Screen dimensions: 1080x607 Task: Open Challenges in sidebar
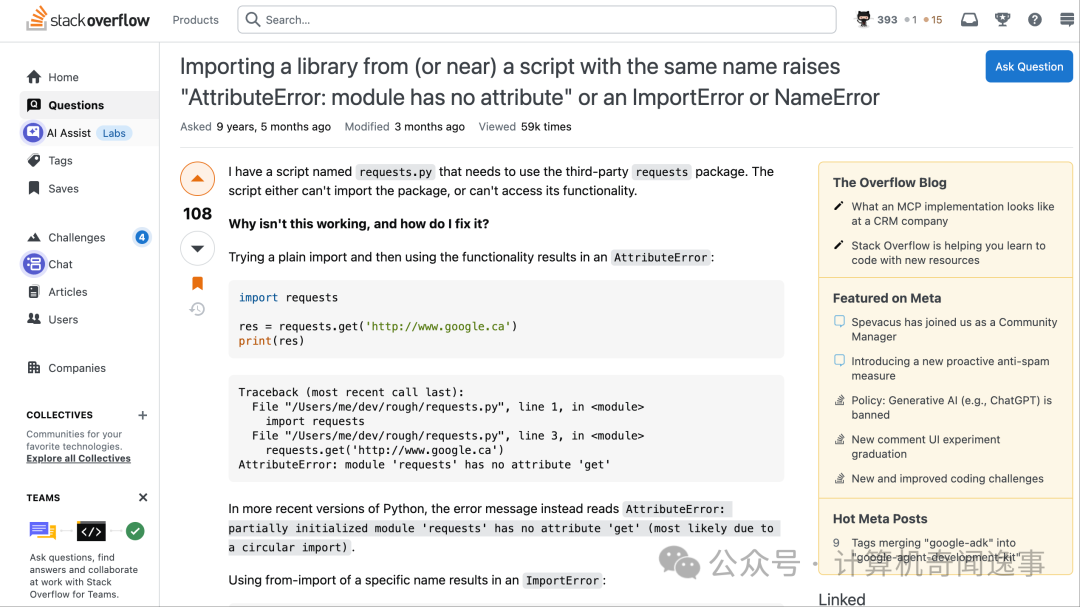[x=76, y=237]
